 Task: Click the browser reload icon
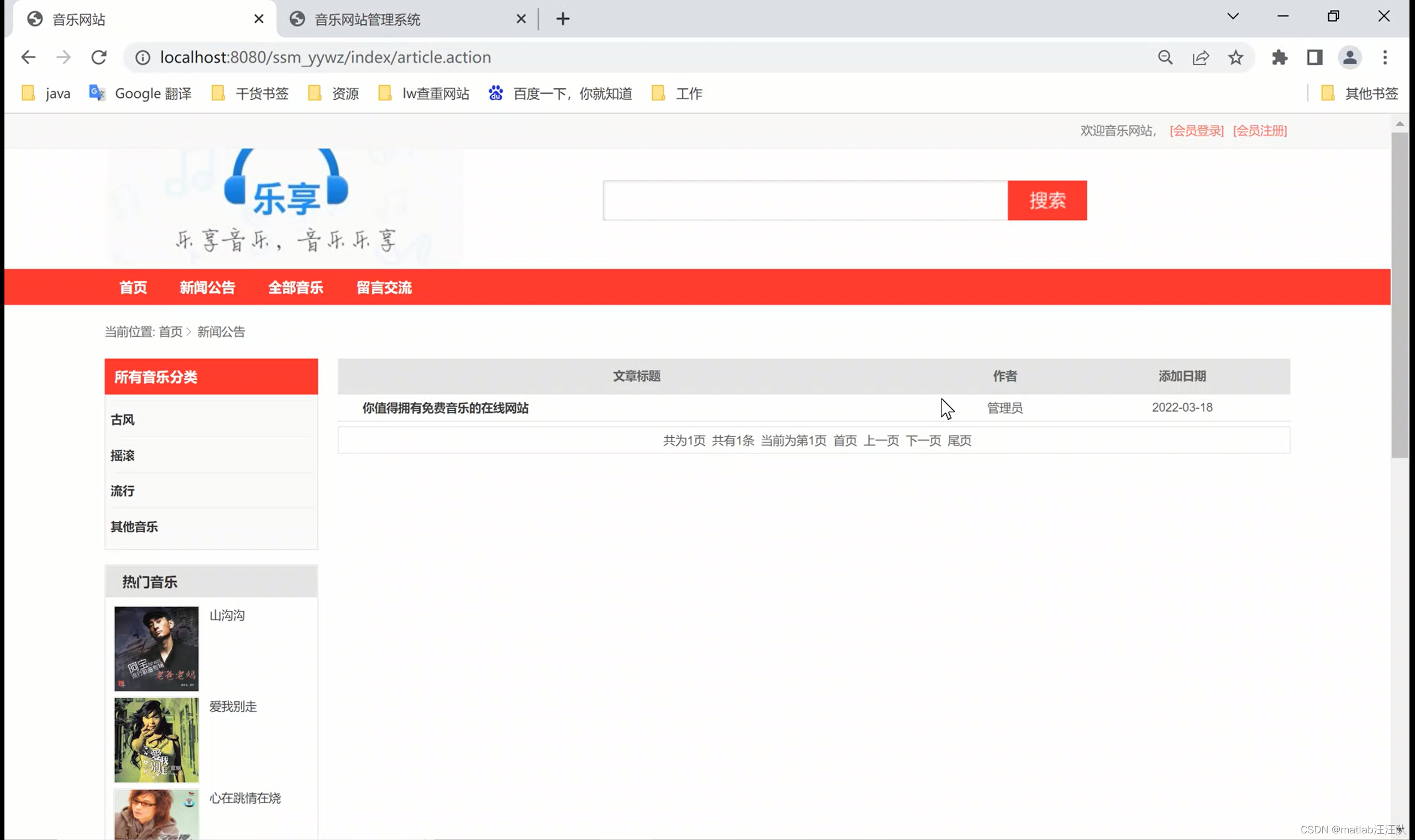[99, 57]
